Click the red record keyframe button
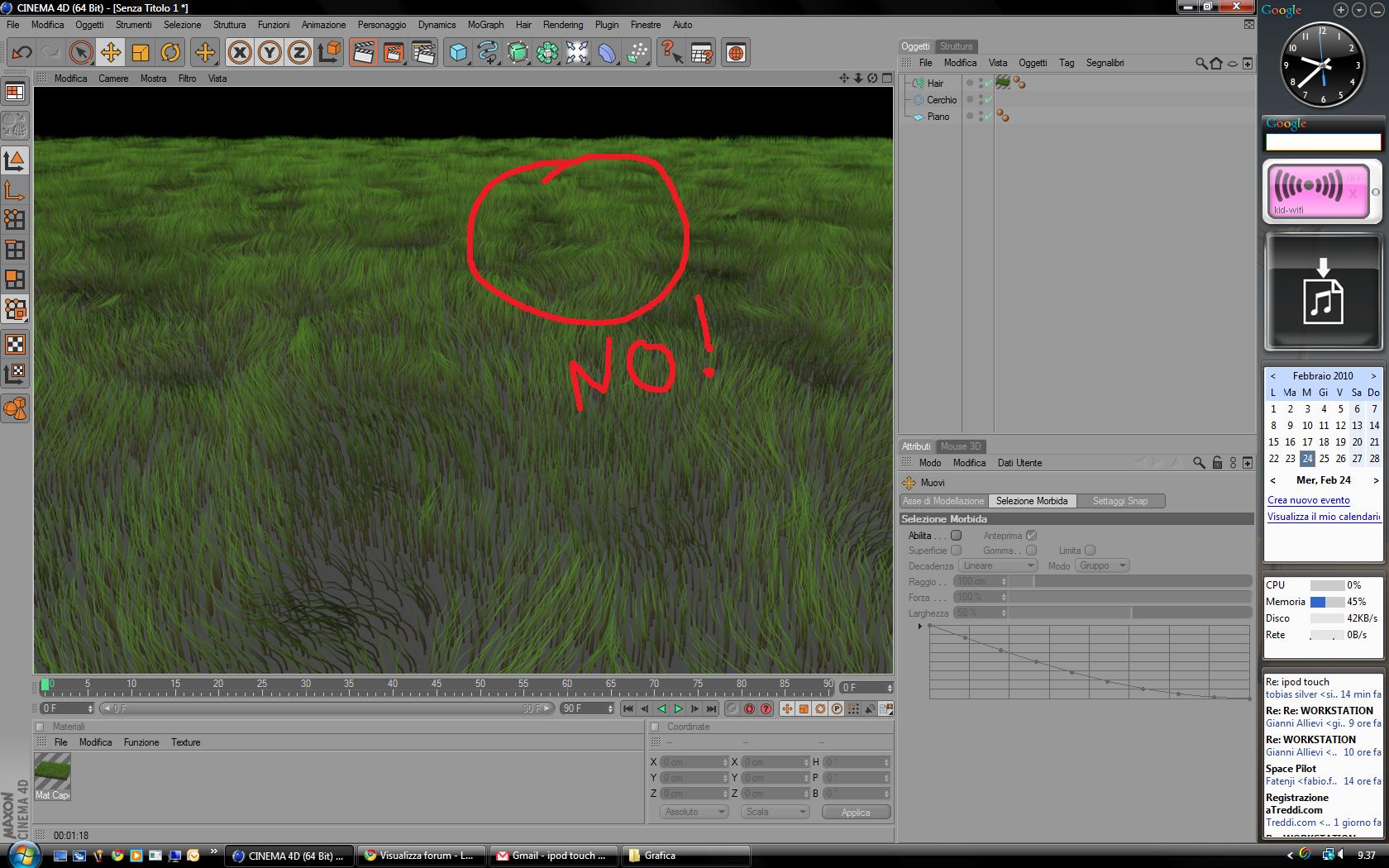 [749, 708]
